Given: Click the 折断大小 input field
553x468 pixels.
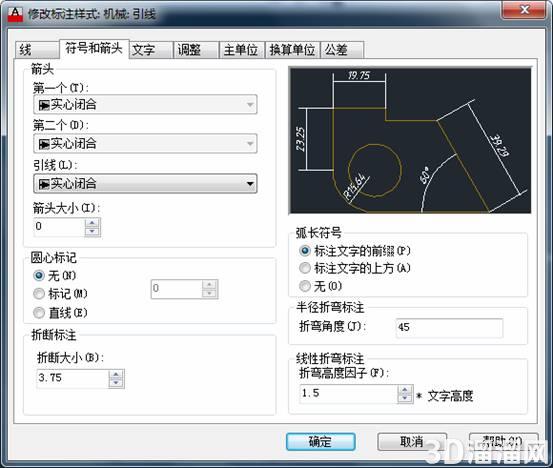Looking at the screenshot, I should [73, 378].
